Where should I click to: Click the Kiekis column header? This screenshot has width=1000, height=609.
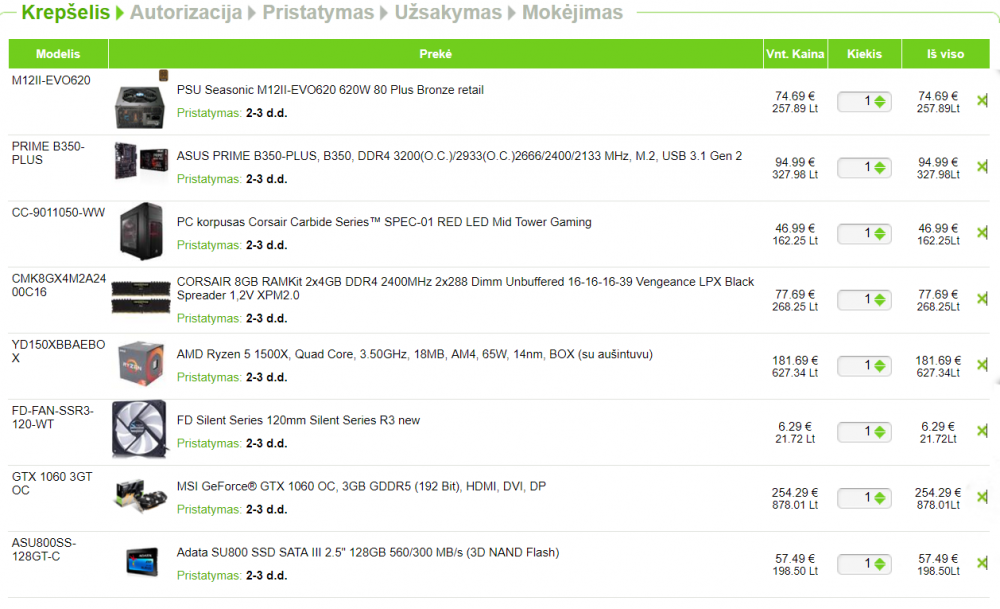click(x=864, y=54)
